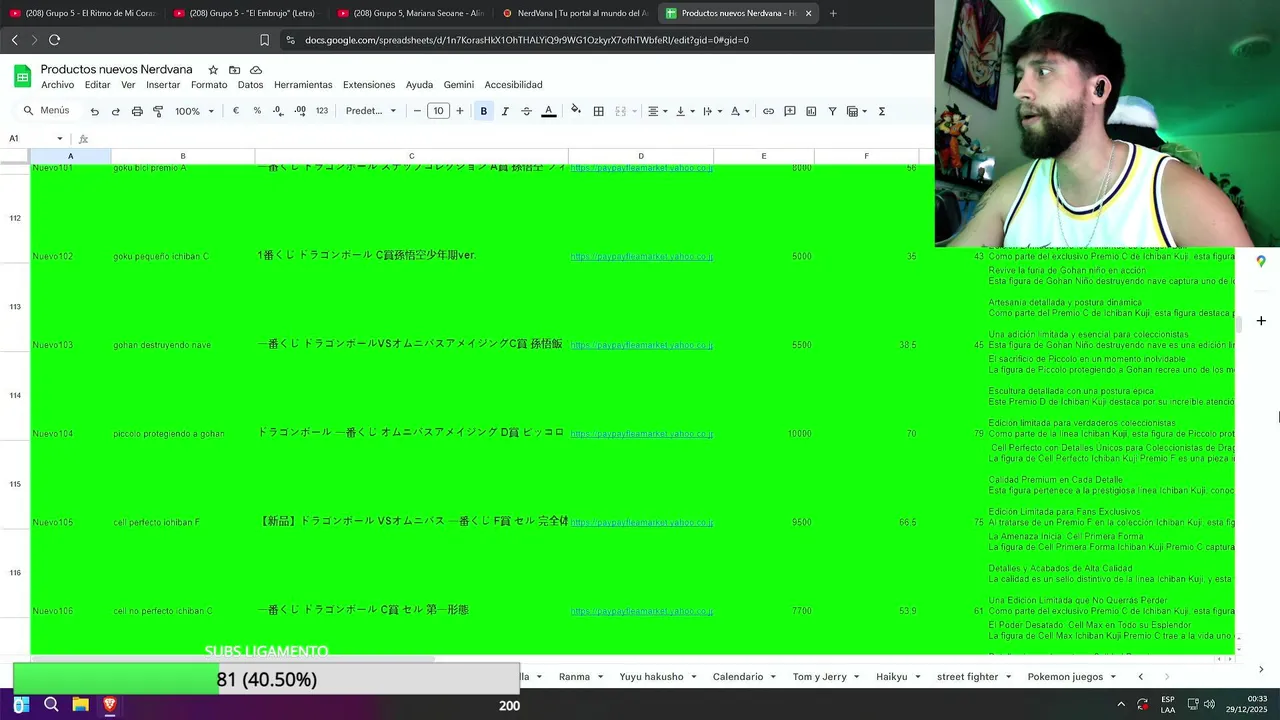1280x720 pixels.
Task: Toggle strikethrough formatting
Action: pyautogui.click(x=526, y=111)
